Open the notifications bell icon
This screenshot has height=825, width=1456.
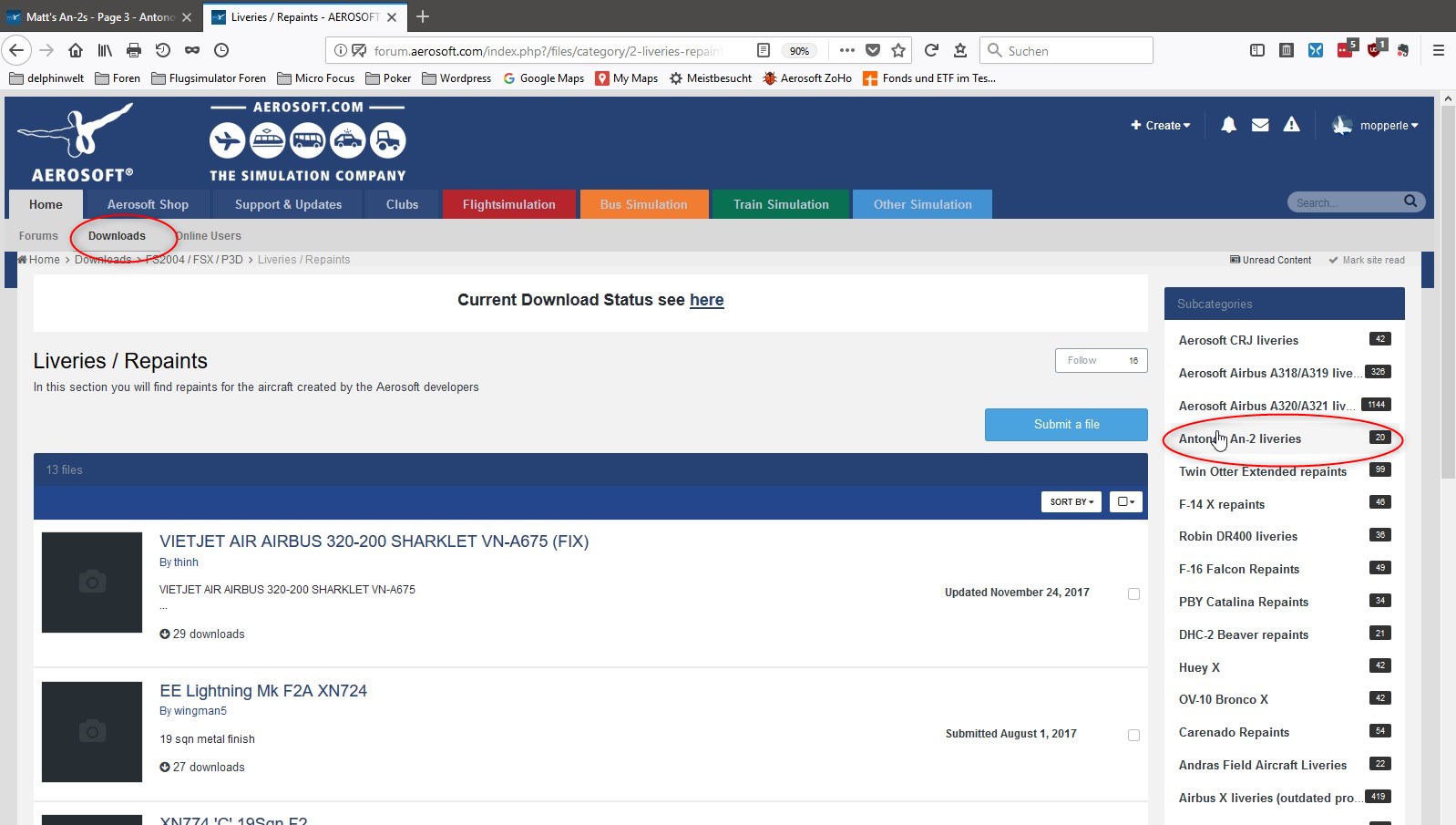[x=1228, y=125]
